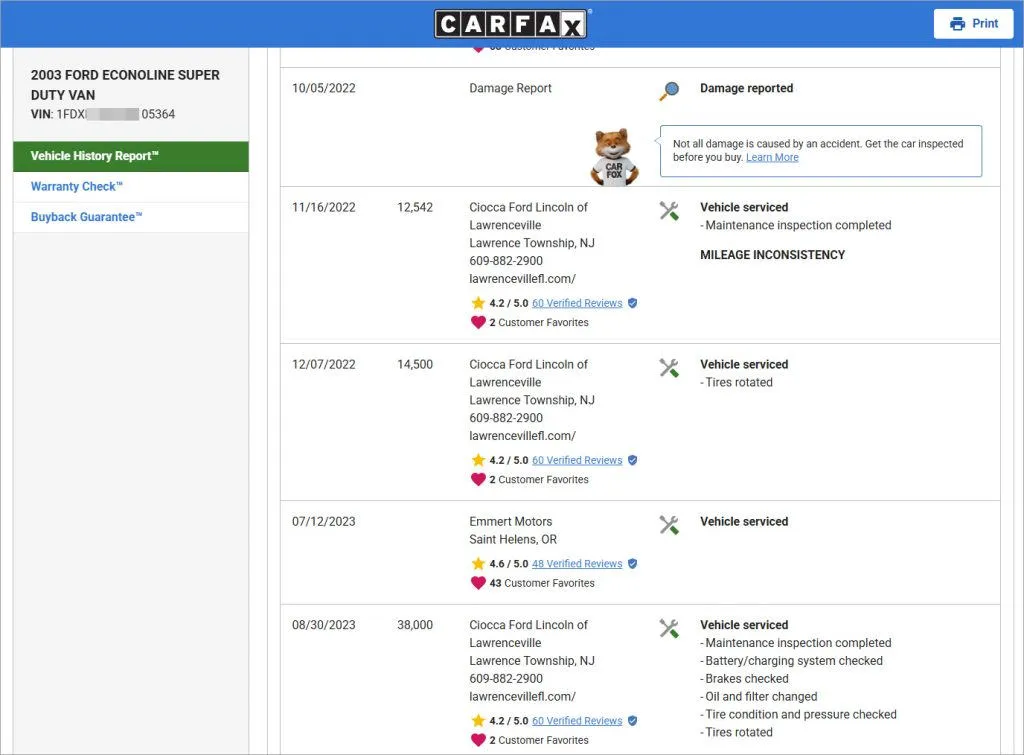Viewport: 1024px width, 755px height.
Task: Click verified shield badge in 08/30/2023 entry
Action: coord(632,721)
